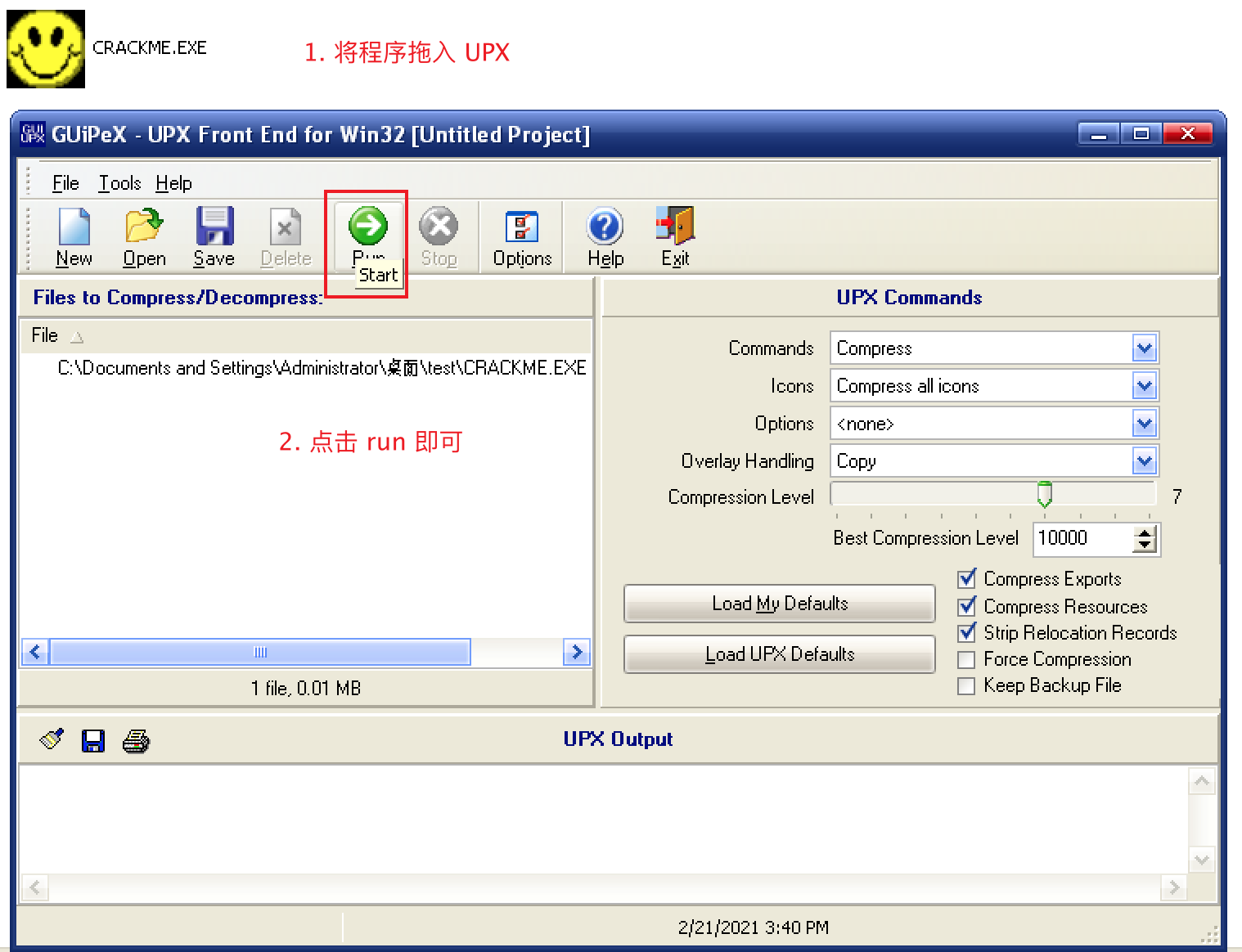Open a file with the Open icon
1242x952 pixels.
point(144,228)
